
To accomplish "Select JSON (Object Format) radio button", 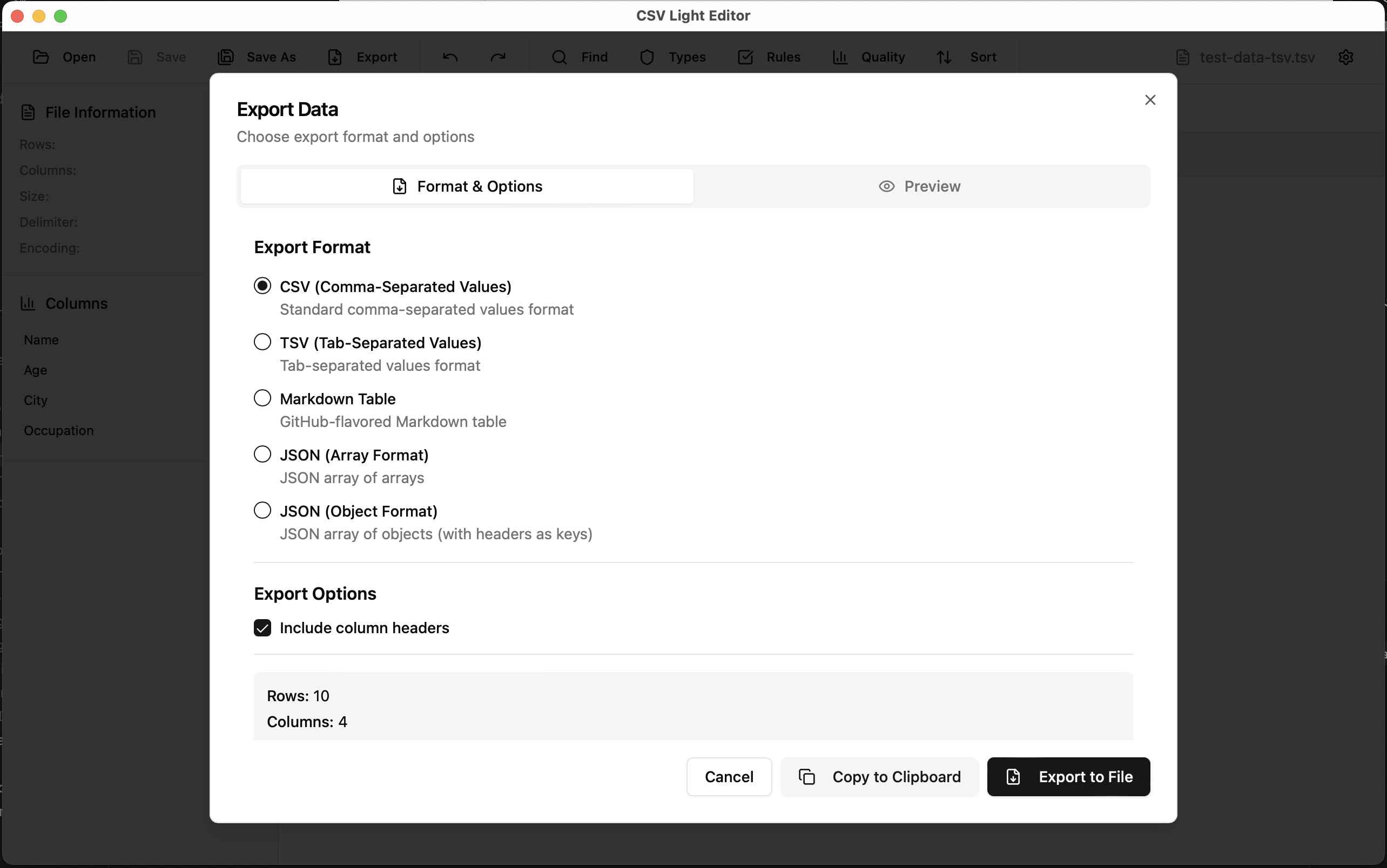I will click(x=262, y=510).
